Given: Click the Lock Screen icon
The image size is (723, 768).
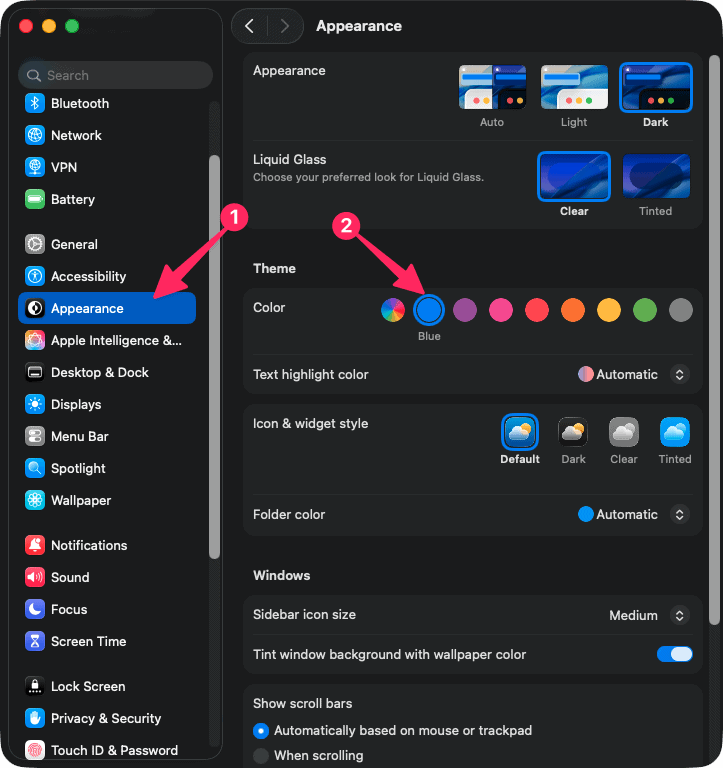Looking at the screenshot, I should click(x=35, y=686).
